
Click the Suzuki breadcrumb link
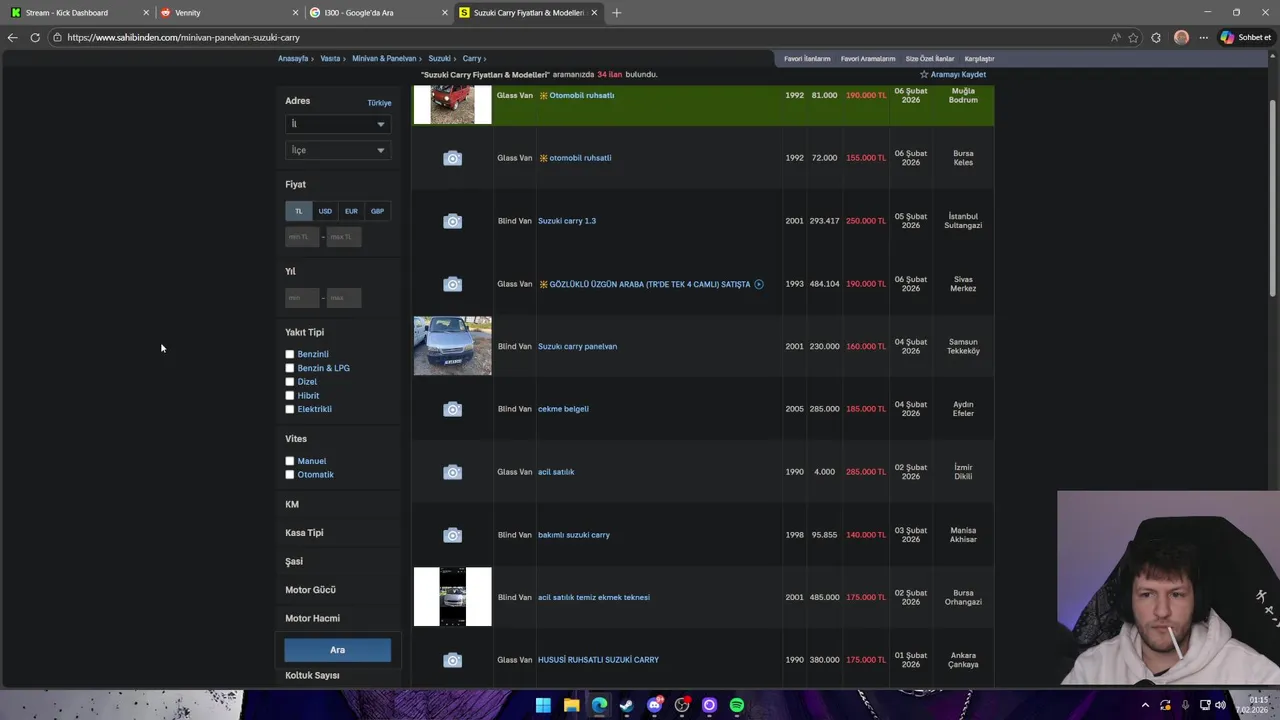(x=439, y=59)
